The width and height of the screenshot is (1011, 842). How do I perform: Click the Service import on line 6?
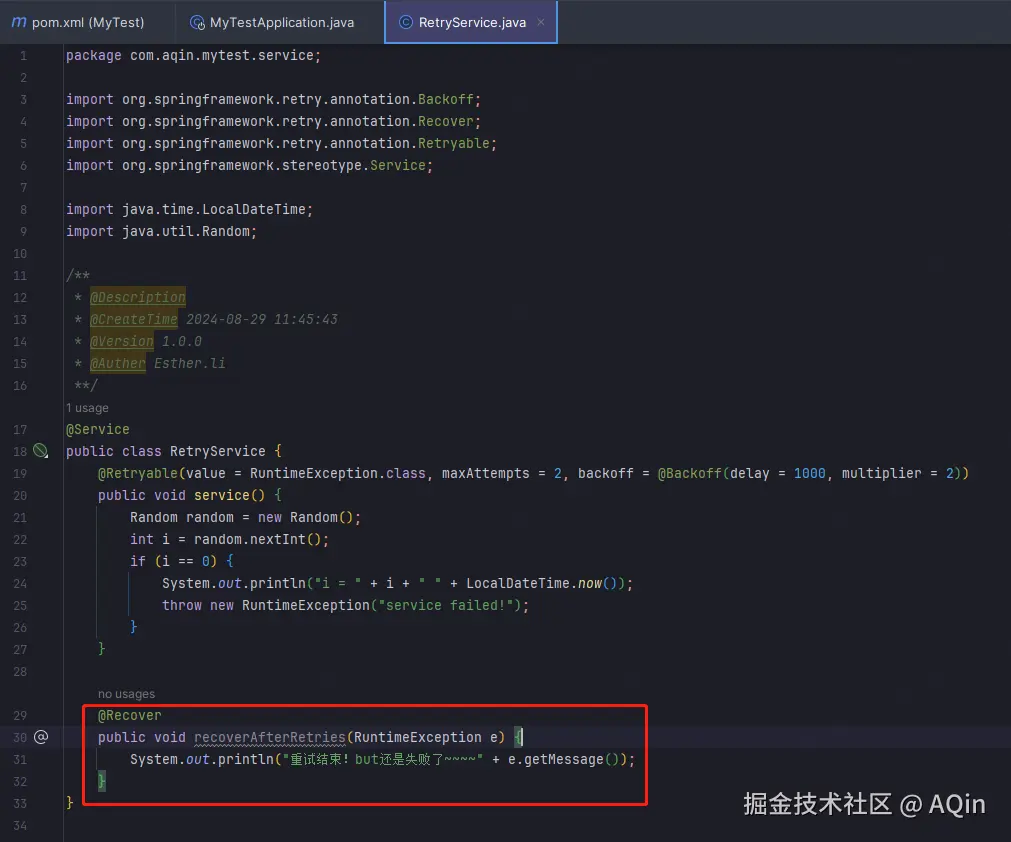(398, 165)
